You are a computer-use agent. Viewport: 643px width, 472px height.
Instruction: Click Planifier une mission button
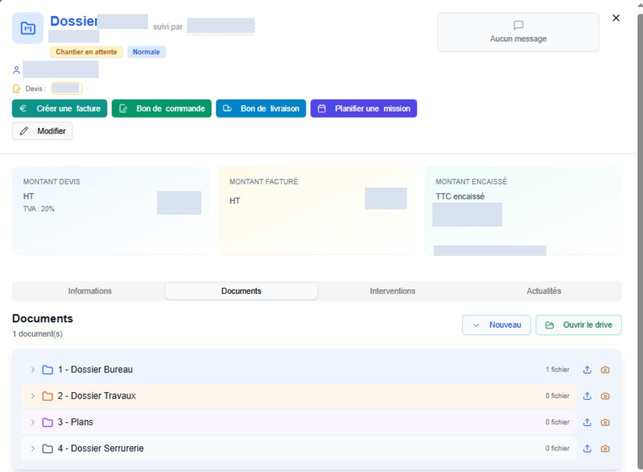pyautogui.click(x=364, y=108)
